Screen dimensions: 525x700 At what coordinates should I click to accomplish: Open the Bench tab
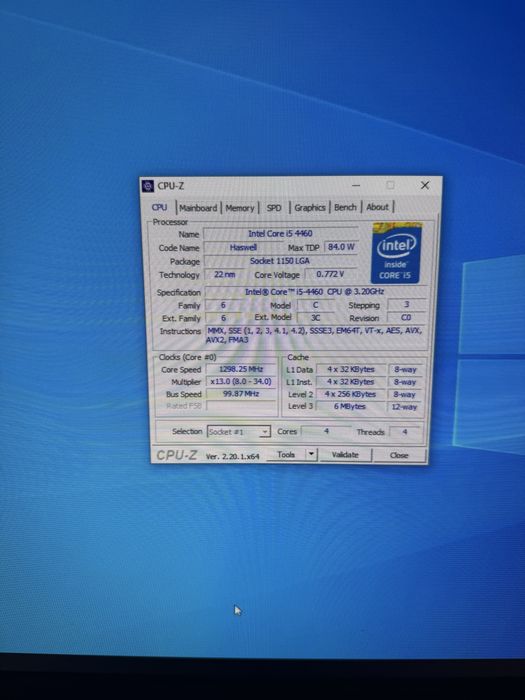[x=345, y=207]
